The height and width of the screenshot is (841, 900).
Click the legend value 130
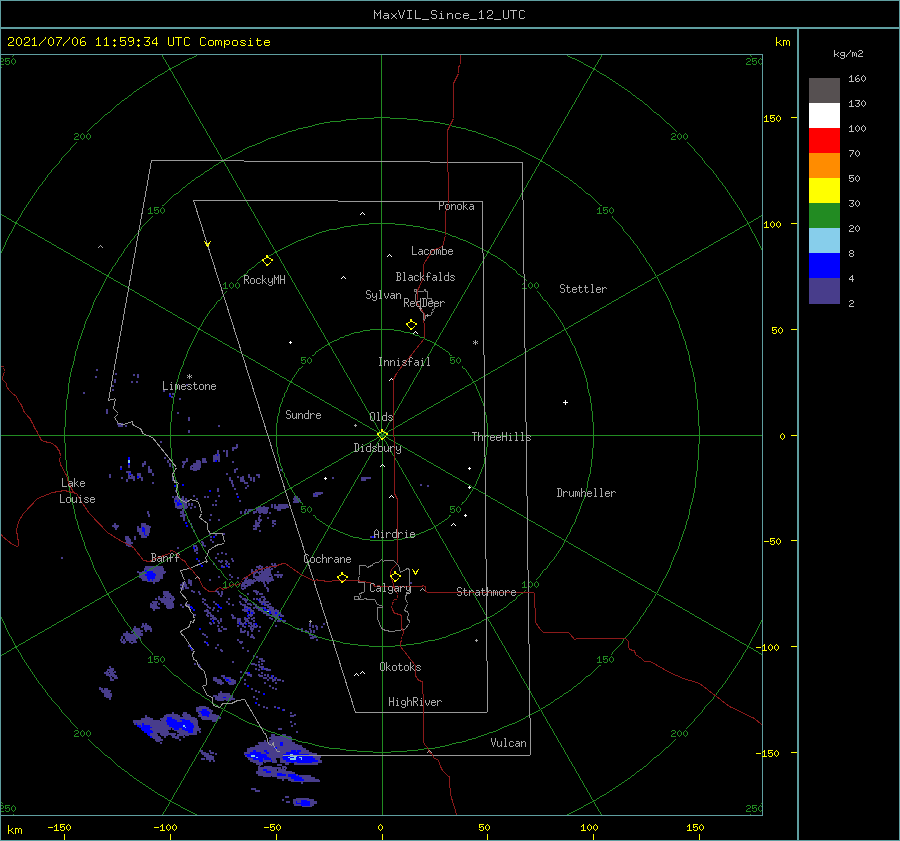tap(857, 104)
